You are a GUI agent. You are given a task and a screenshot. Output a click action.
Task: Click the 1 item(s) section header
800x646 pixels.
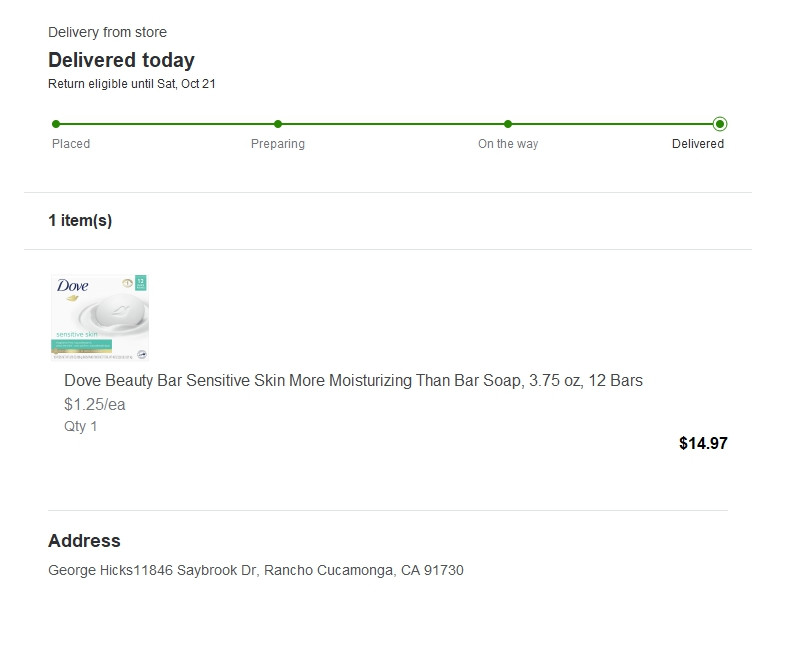(80, 221)
